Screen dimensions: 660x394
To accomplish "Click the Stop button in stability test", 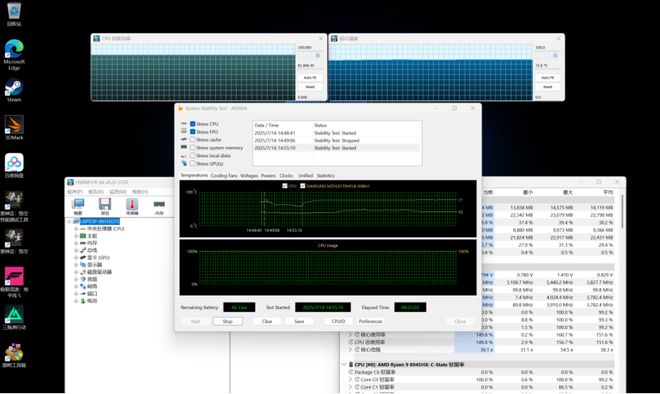I will (x=228, y=321).
